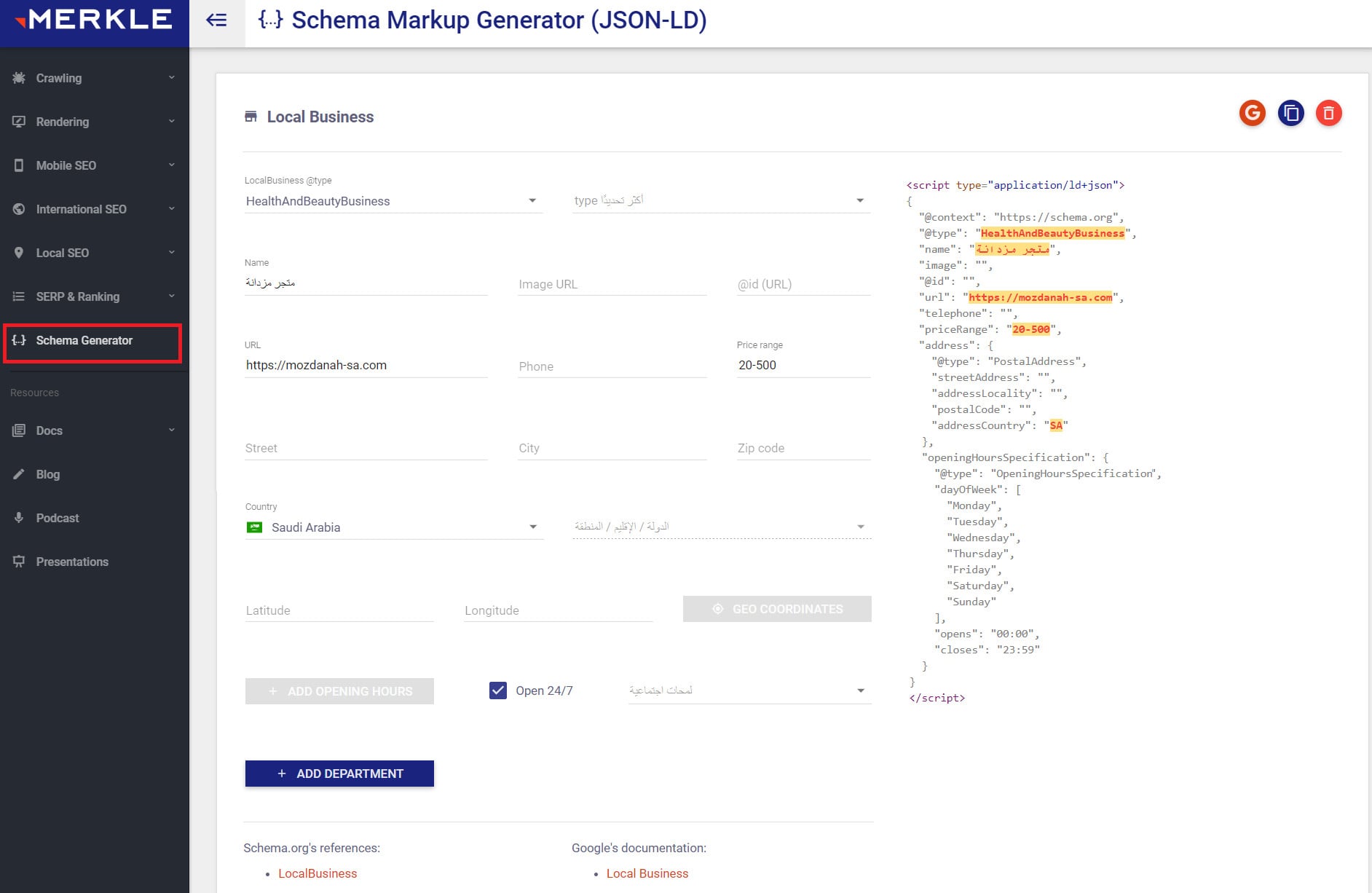1372x893 pixels.
Task: Expand the SERP & Ranking chevron
Action: point(172,296)
